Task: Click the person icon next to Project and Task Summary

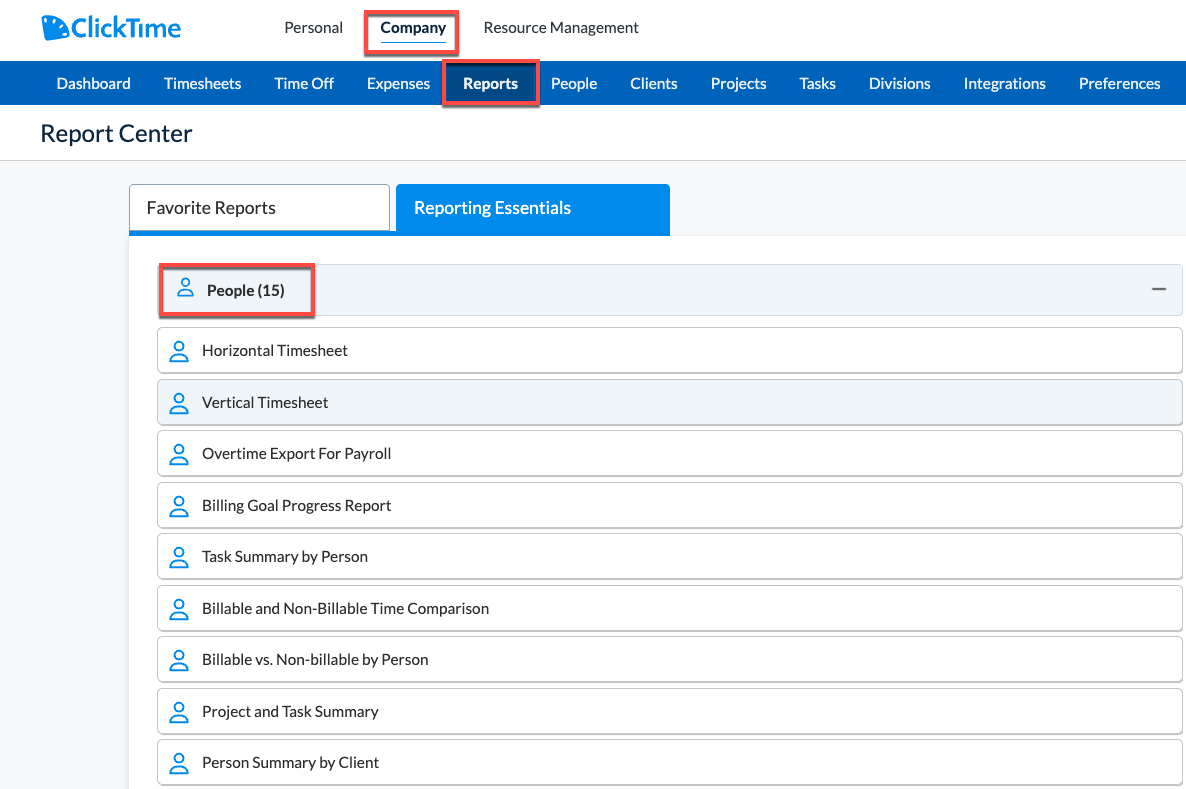Action: (179, 711)
